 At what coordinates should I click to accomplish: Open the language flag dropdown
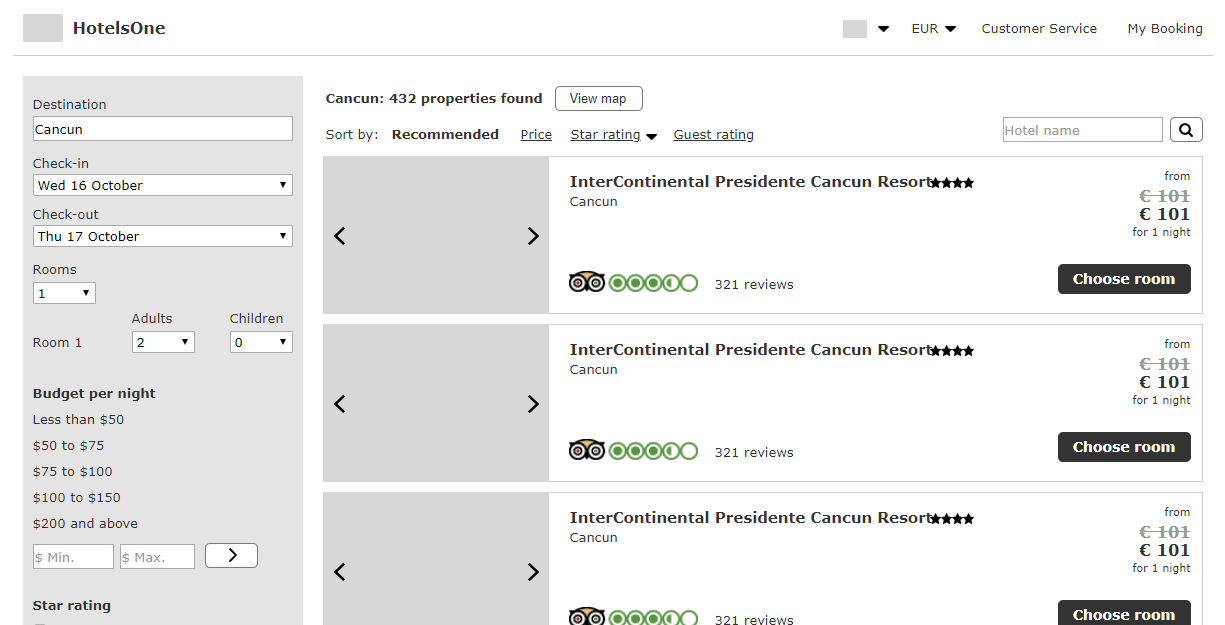pyautogui.click(x=866, y=29)
